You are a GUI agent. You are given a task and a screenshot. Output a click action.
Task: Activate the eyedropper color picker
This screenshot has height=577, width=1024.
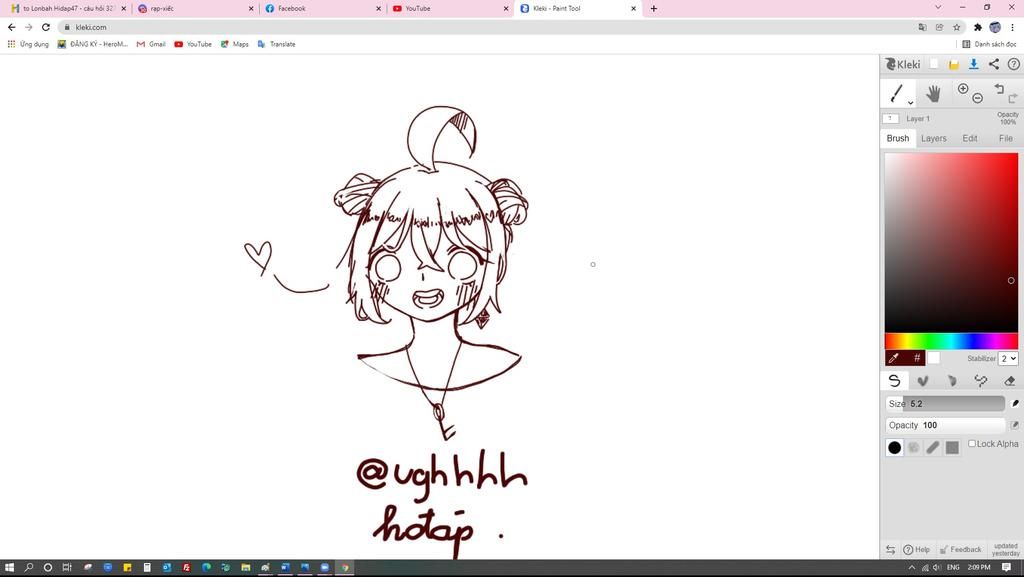(894, 358)
